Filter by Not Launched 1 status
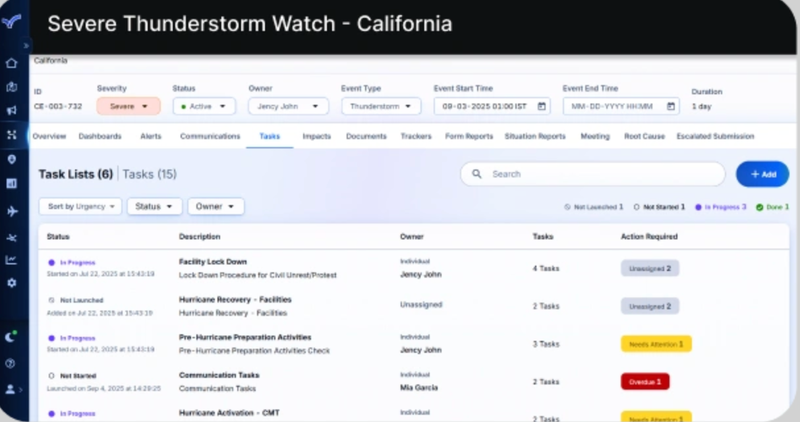 [593, 207]
